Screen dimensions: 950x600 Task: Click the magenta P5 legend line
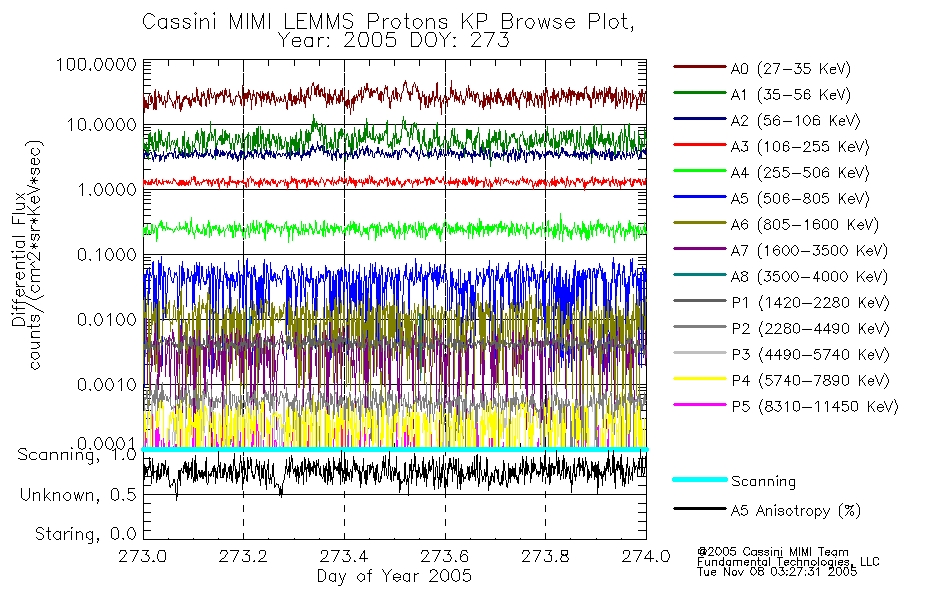coord(700,405)
